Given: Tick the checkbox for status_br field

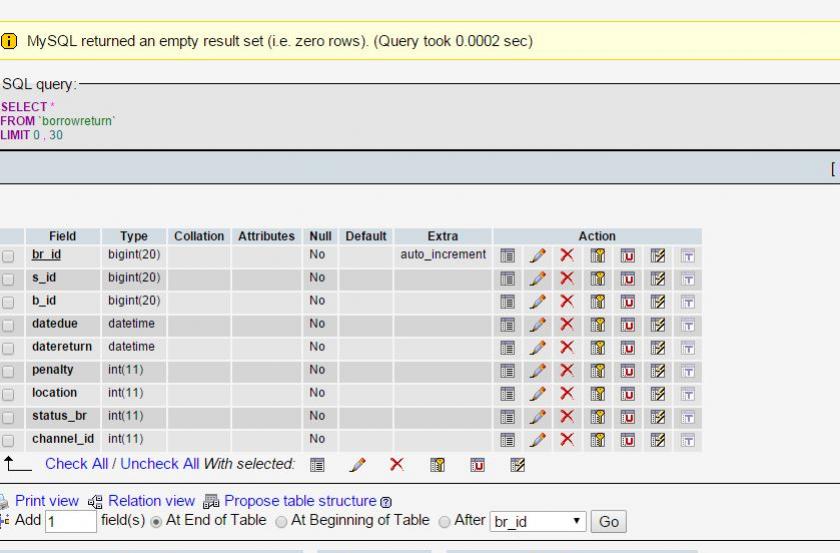Looking at the screenshot, I should pos(8,417).
